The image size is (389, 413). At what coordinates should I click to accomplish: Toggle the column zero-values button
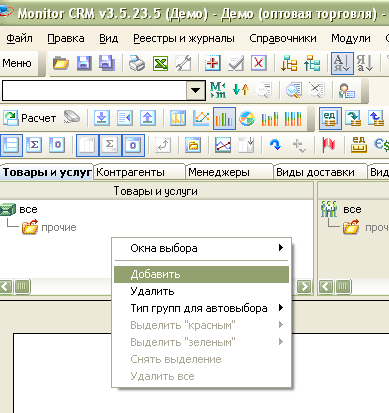[133, 145]
